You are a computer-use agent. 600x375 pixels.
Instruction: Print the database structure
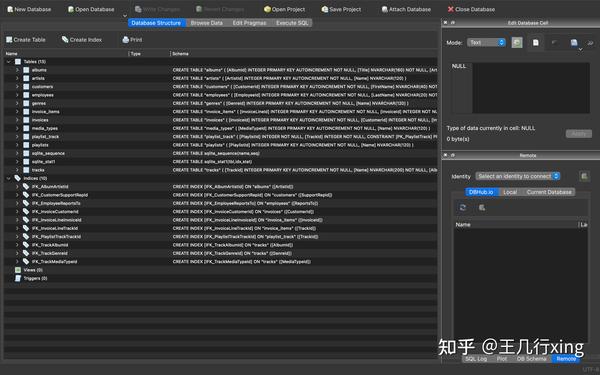tap(132, 39)
